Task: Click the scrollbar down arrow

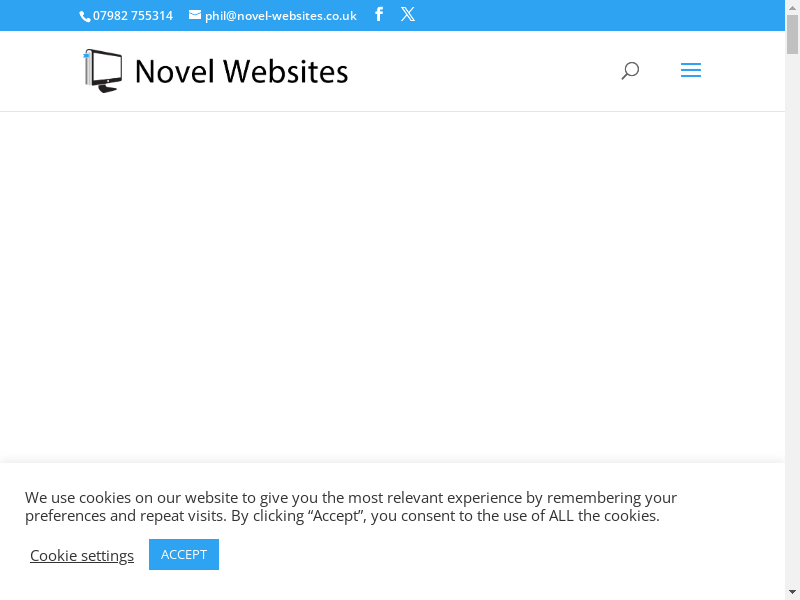Action: (x=792, y=592)
